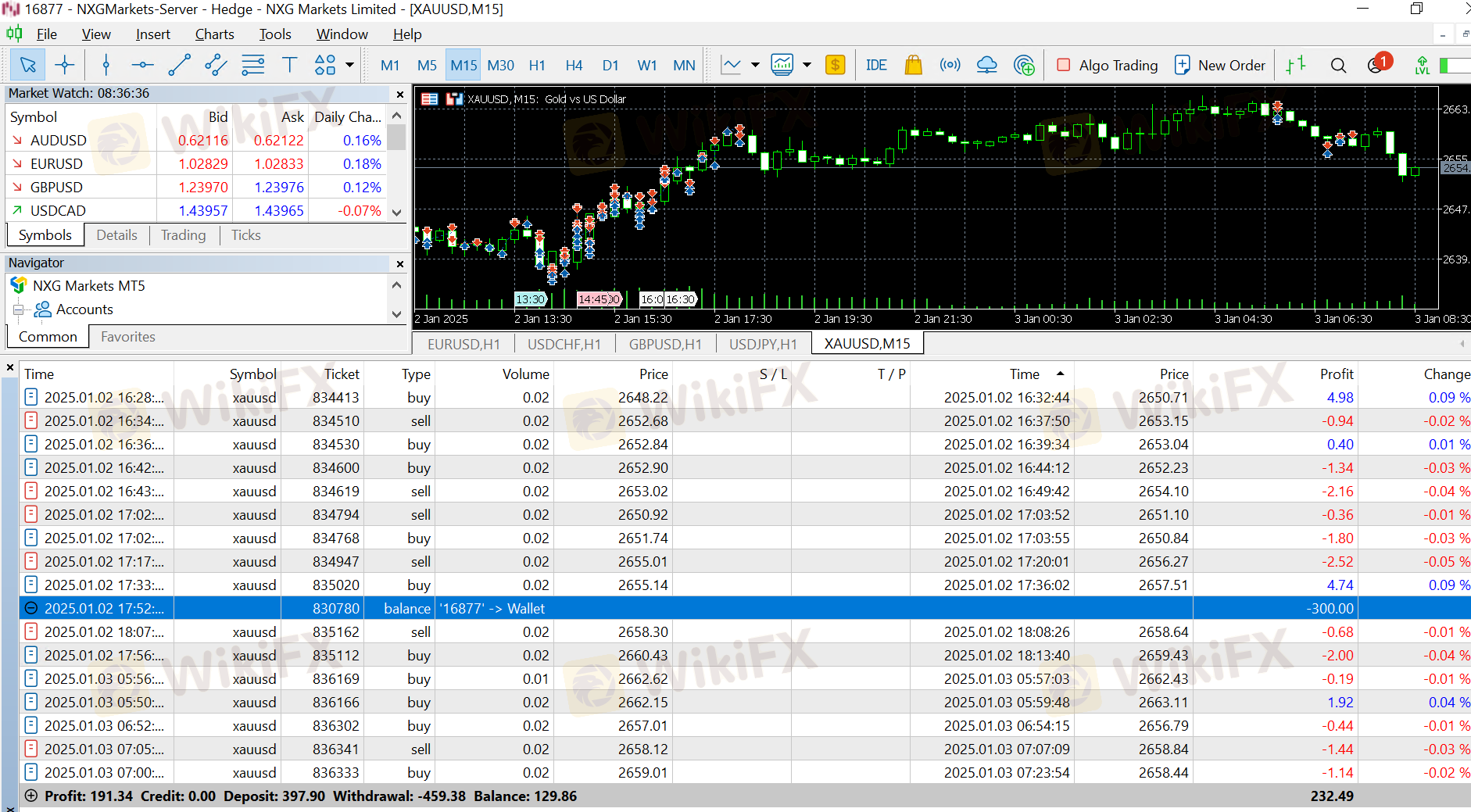Open the Market shopping bag icon

click(x=913, y=65)
